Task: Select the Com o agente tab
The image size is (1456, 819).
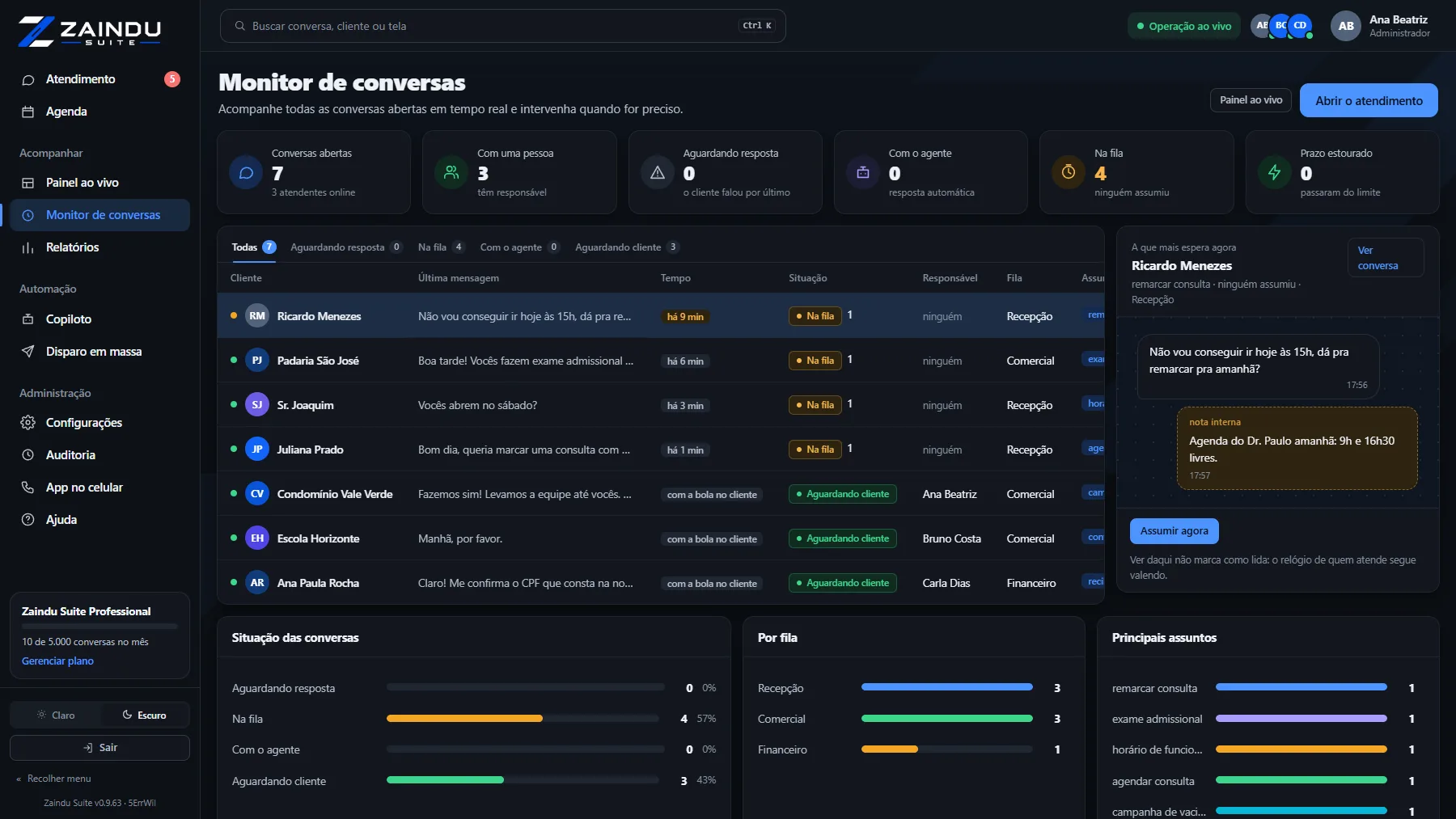Action: pos(519,247)
